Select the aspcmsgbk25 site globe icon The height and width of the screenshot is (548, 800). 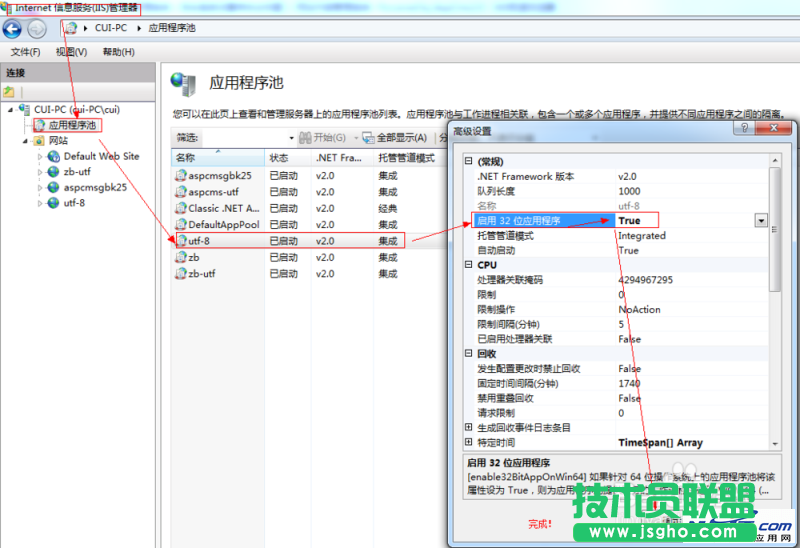click(54, 187)
